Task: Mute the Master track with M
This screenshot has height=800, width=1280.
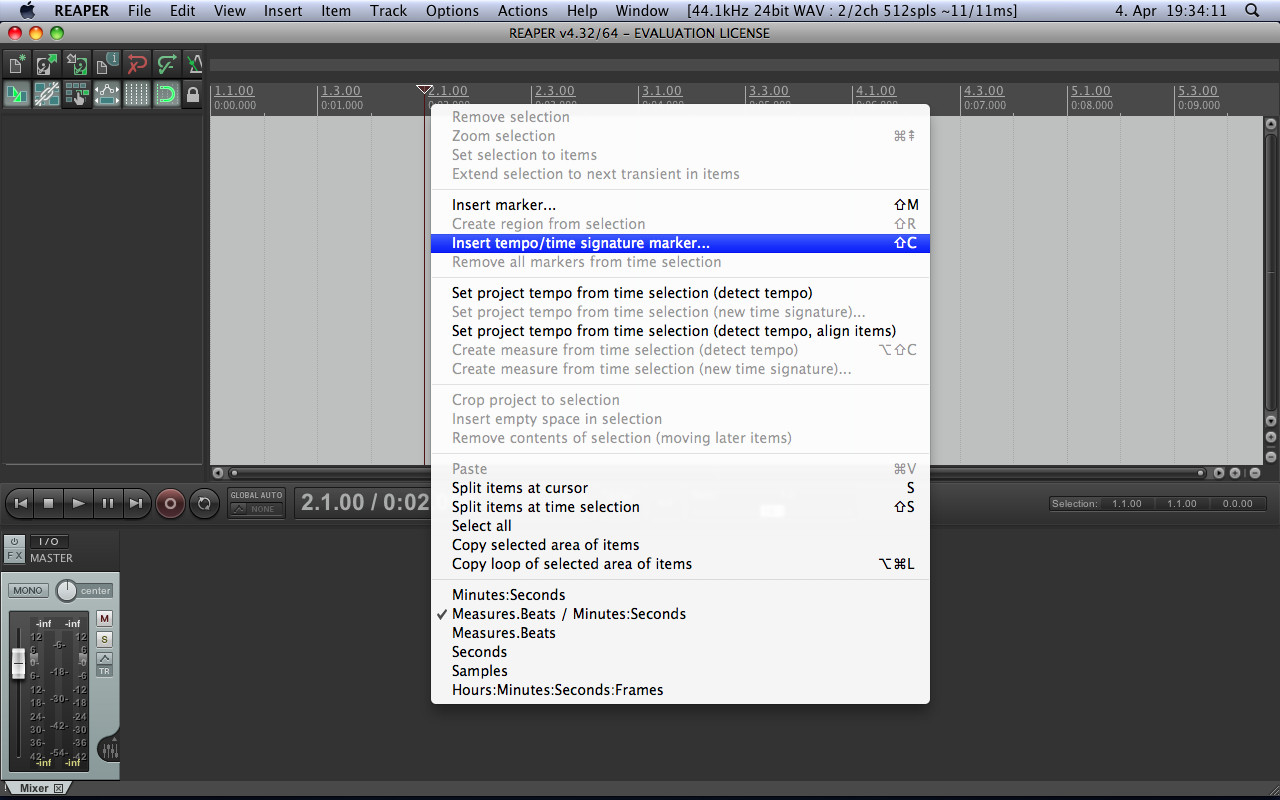Action: [x=104, y=619]
